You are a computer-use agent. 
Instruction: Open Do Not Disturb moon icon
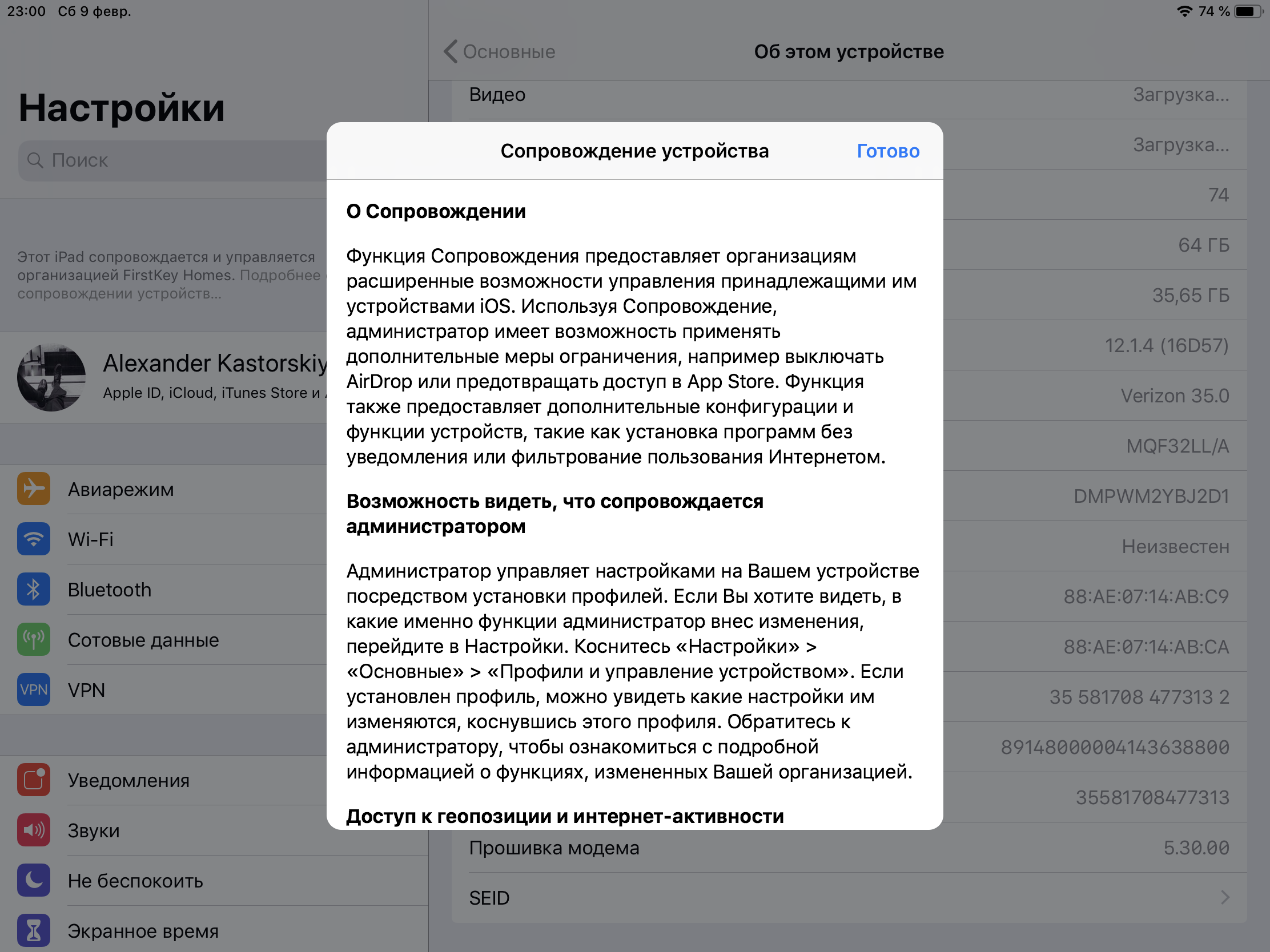coord(33,880)
